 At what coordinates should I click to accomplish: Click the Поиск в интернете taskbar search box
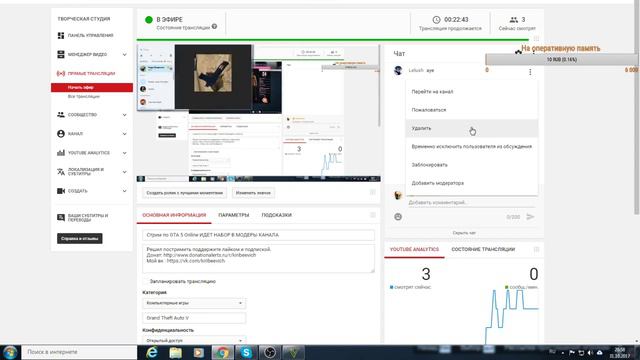[x=79, y=352]
